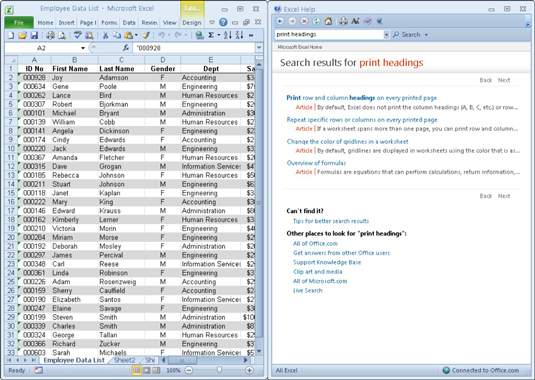Select the Format Painter brush icon
This screenshot has height=380, width=535.
(x=146, y=35)
